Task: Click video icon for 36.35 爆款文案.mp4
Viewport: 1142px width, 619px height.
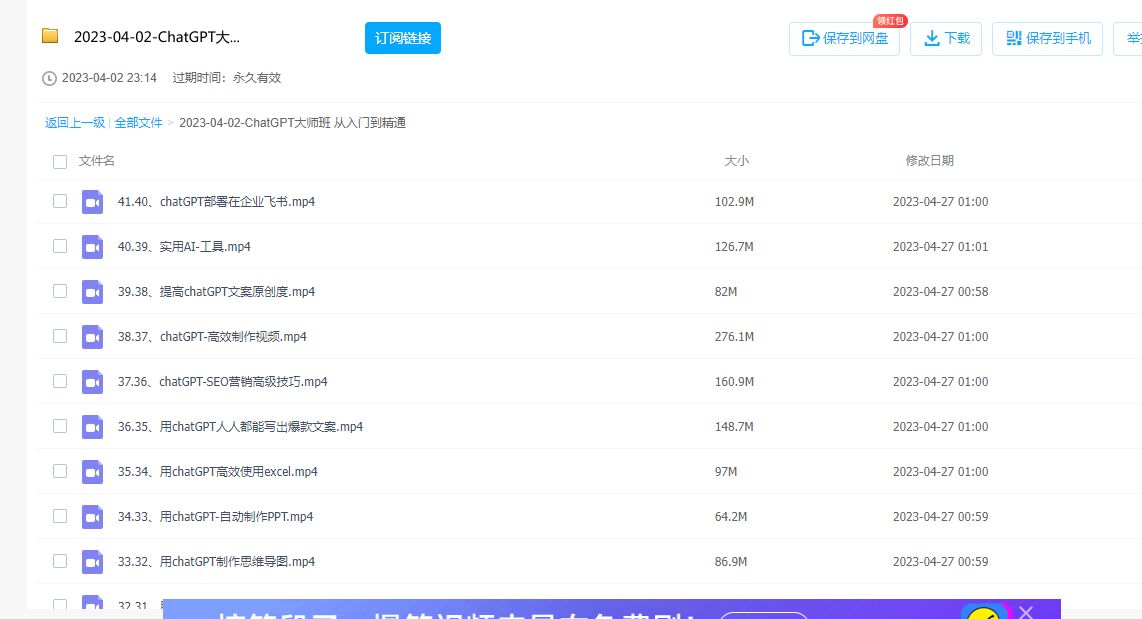Action: [92, 427]
